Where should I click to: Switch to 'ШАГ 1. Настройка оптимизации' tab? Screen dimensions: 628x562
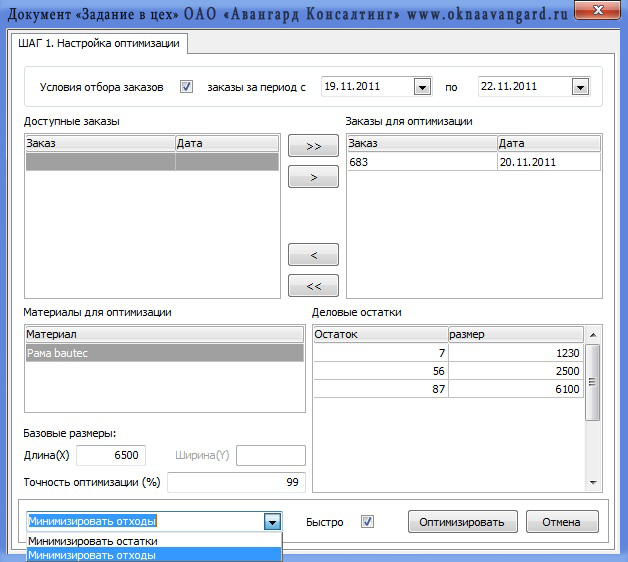tap(99, 44)
